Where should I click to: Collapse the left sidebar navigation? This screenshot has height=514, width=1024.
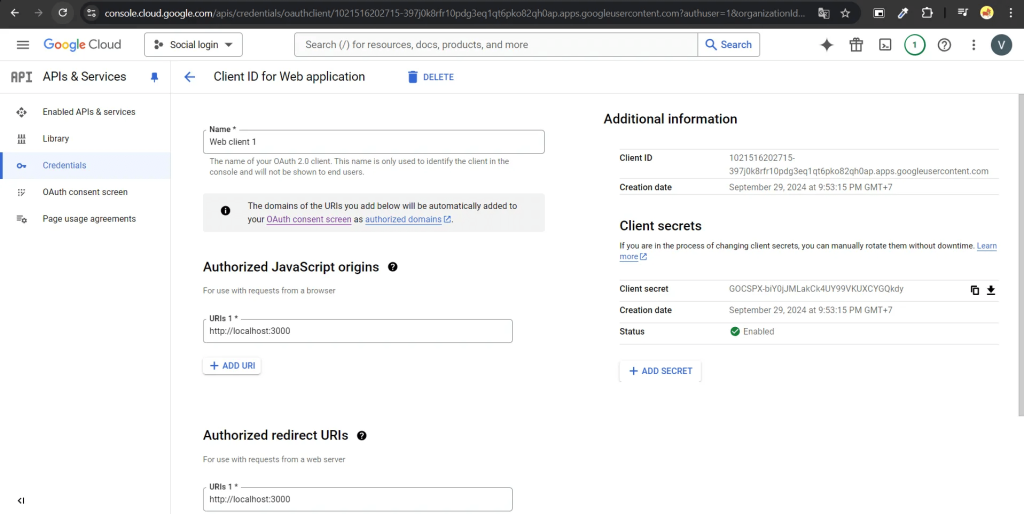pyautogui.click(x=21, y=500)
